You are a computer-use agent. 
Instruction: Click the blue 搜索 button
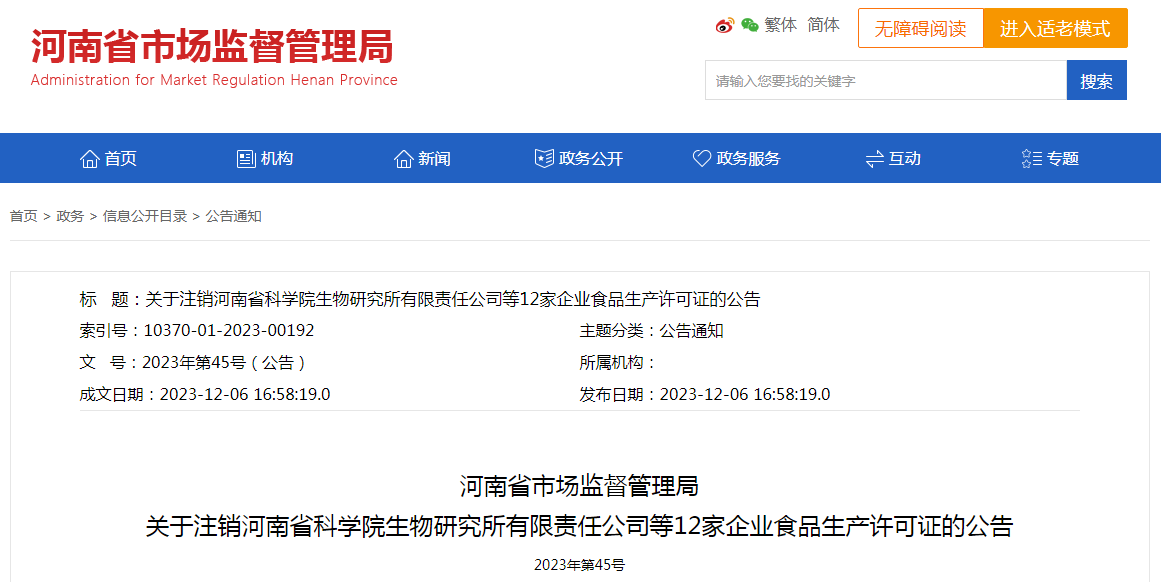(x=1097, y=80)
